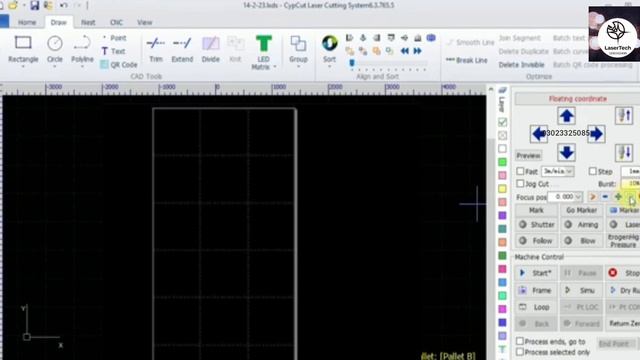Expand the Sort dropdown arrow

click(x=329, y=67)
